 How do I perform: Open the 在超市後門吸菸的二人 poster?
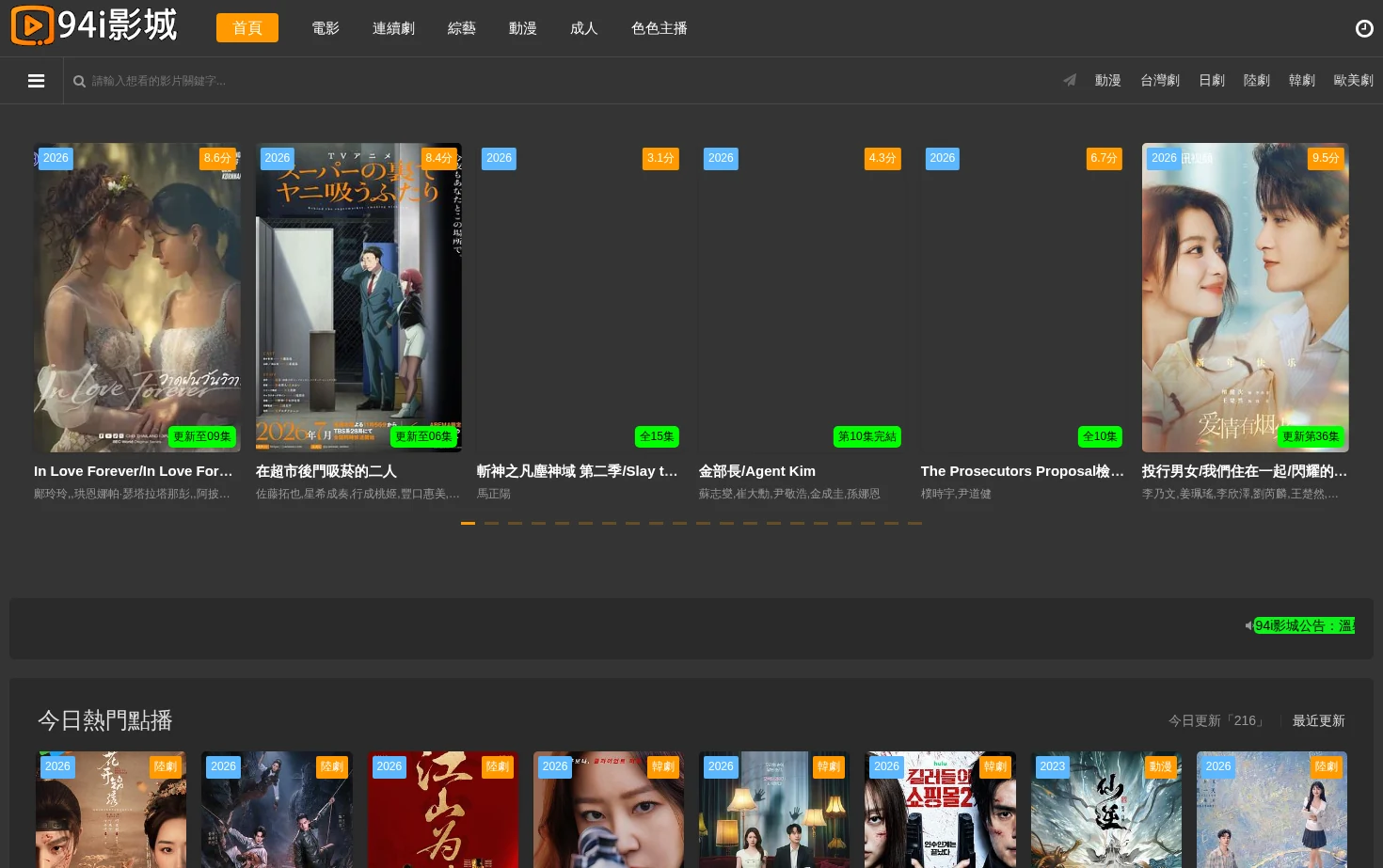tap(358, 297)
